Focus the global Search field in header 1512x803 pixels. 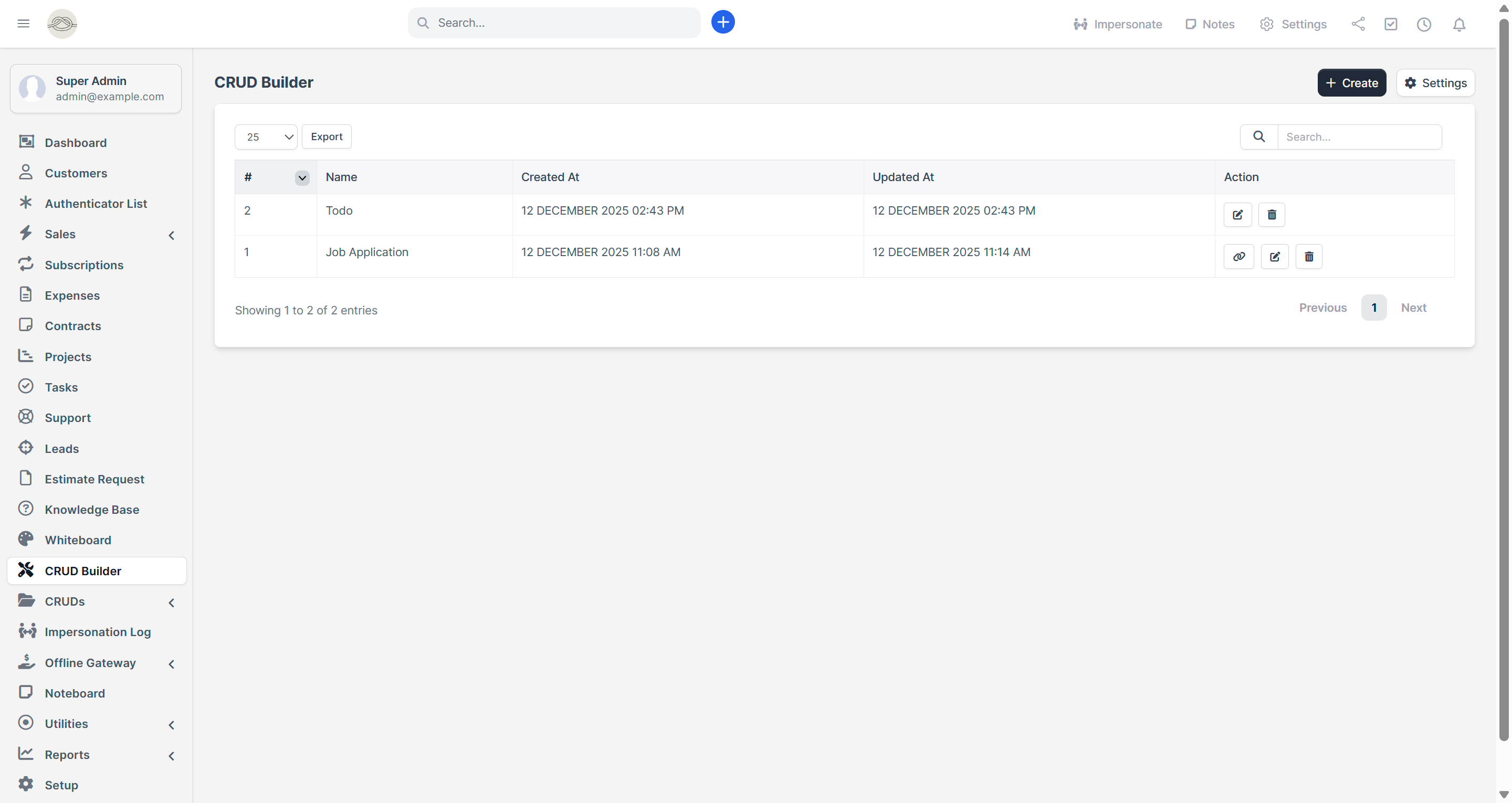click(553, 23)
